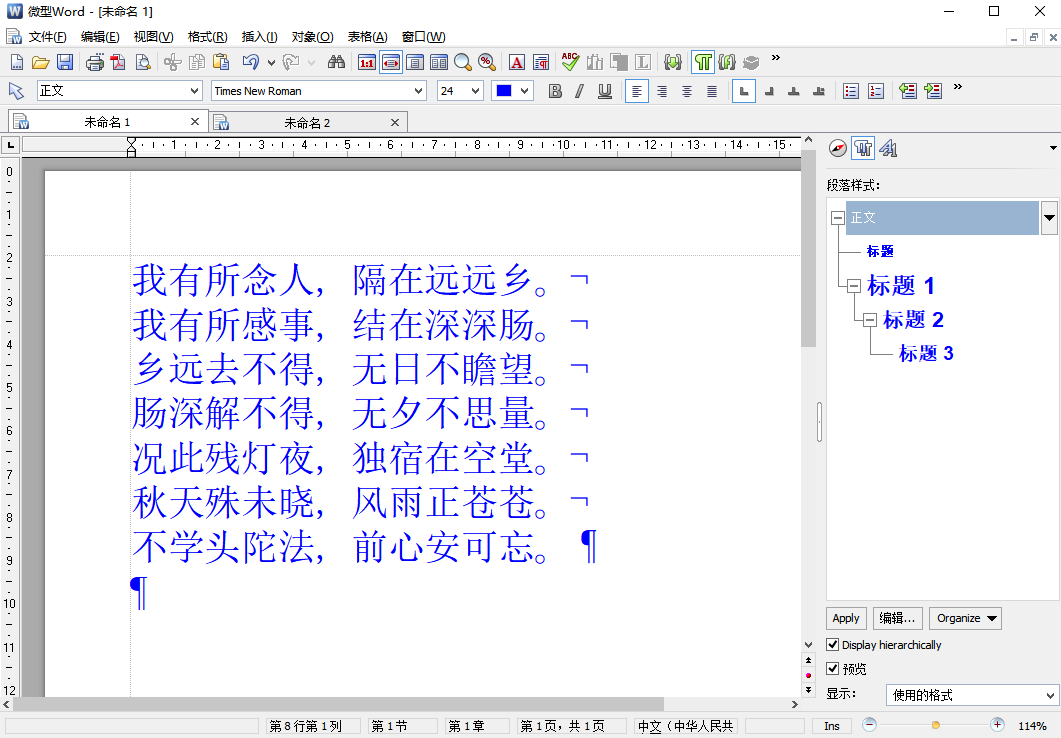Select the 标题 3 paragraph style

[926, 353]
